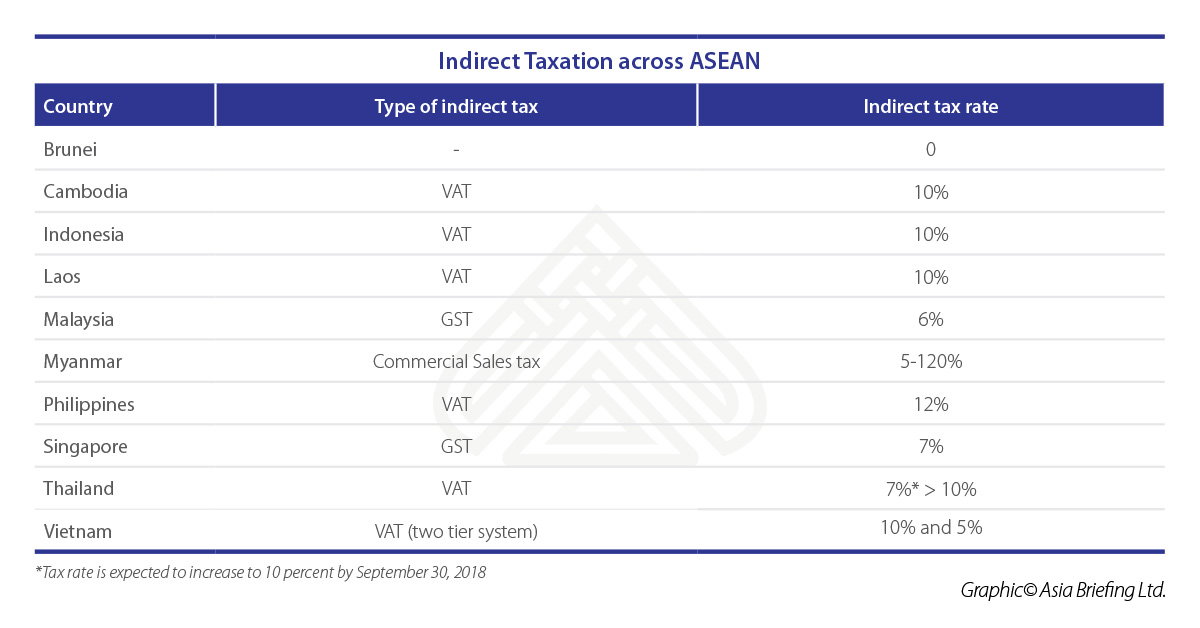Select the Indonesia country cell
The width and height of the screenshot is (1200, 628).
(84, 234)
